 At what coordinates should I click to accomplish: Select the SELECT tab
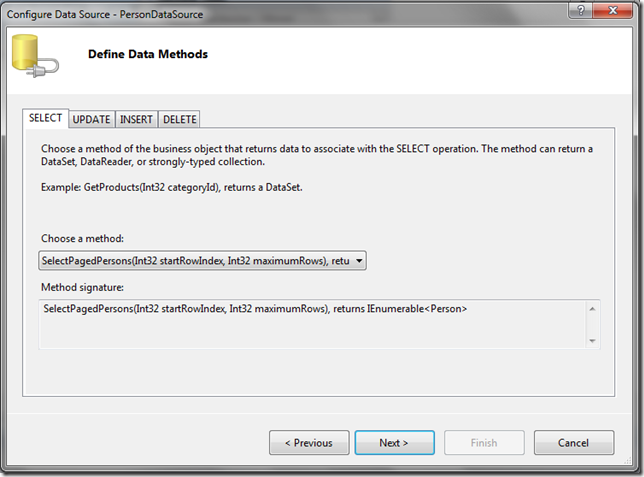(45, 118)
